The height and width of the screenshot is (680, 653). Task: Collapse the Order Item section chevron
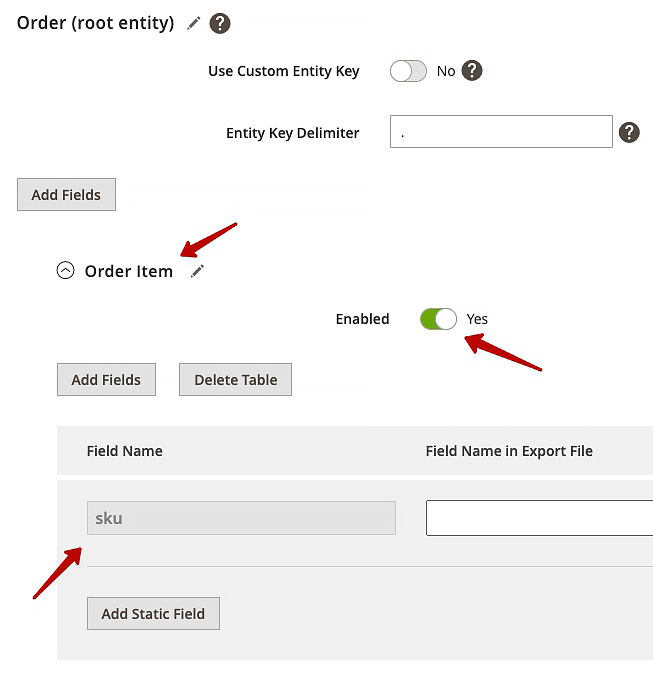[x=66, y=271]
